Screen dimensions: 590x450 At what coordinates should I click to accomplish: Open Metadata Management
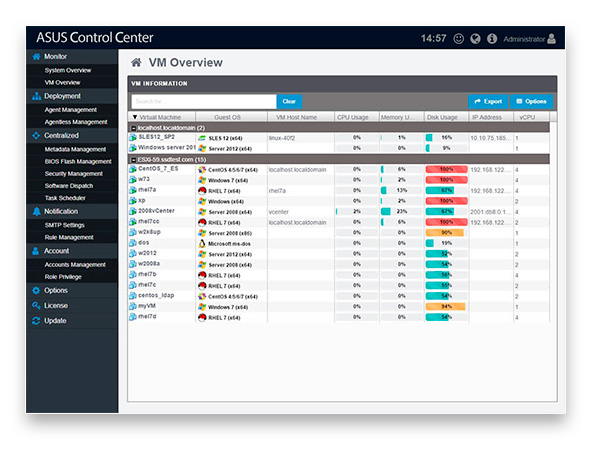[x=75, y=149]
